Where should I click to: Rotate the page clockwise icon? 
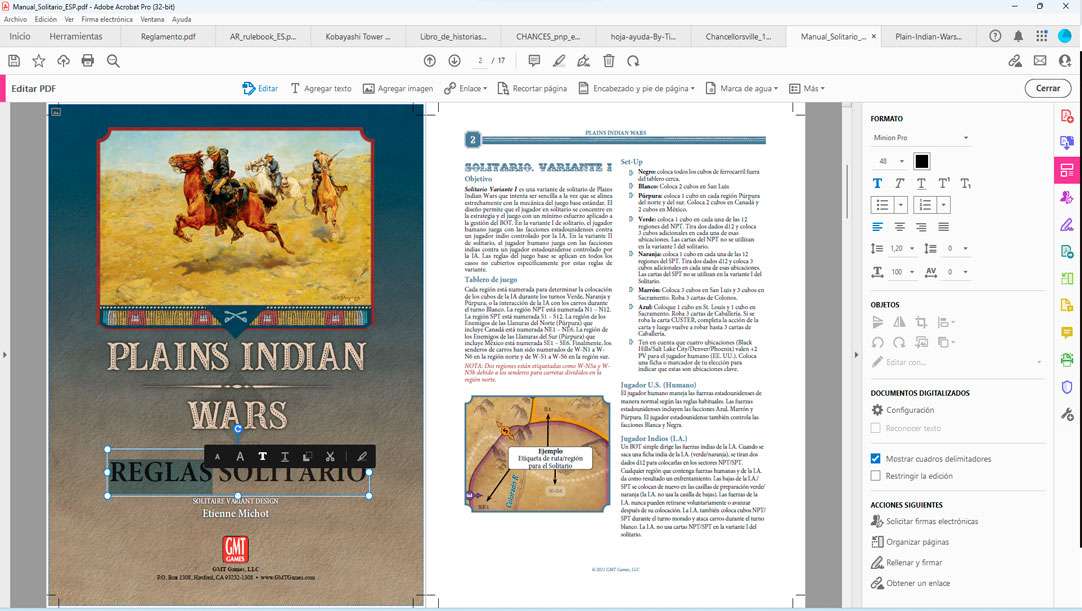[x=633, y=61]
